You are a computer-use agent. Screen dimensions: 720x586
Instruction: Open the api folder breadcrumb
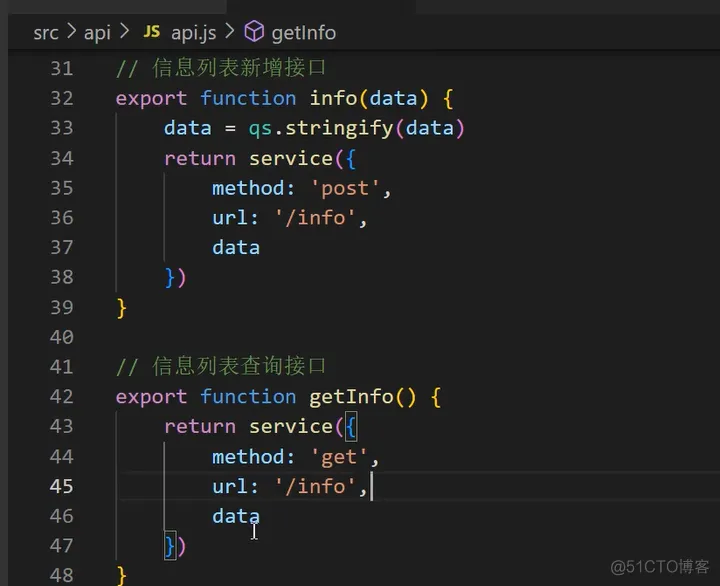97,33
